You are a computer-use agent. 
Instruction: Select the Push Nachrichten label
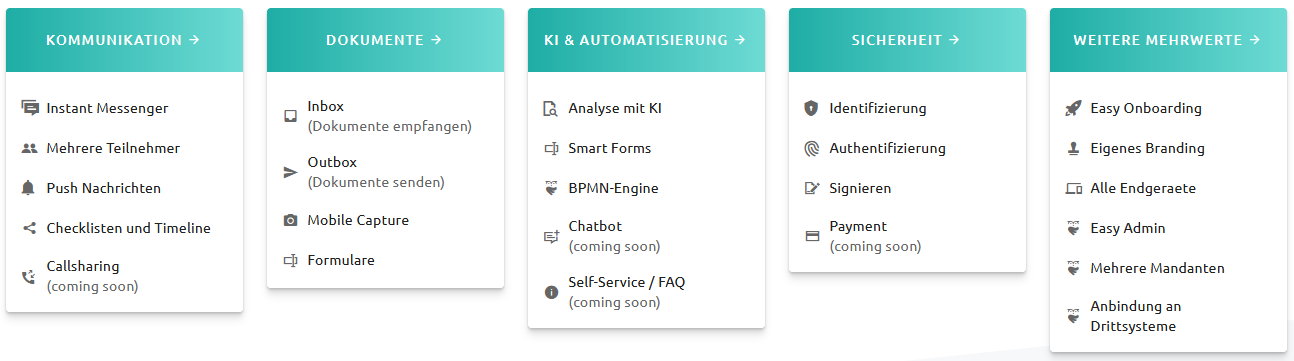[x=103, y=188]
